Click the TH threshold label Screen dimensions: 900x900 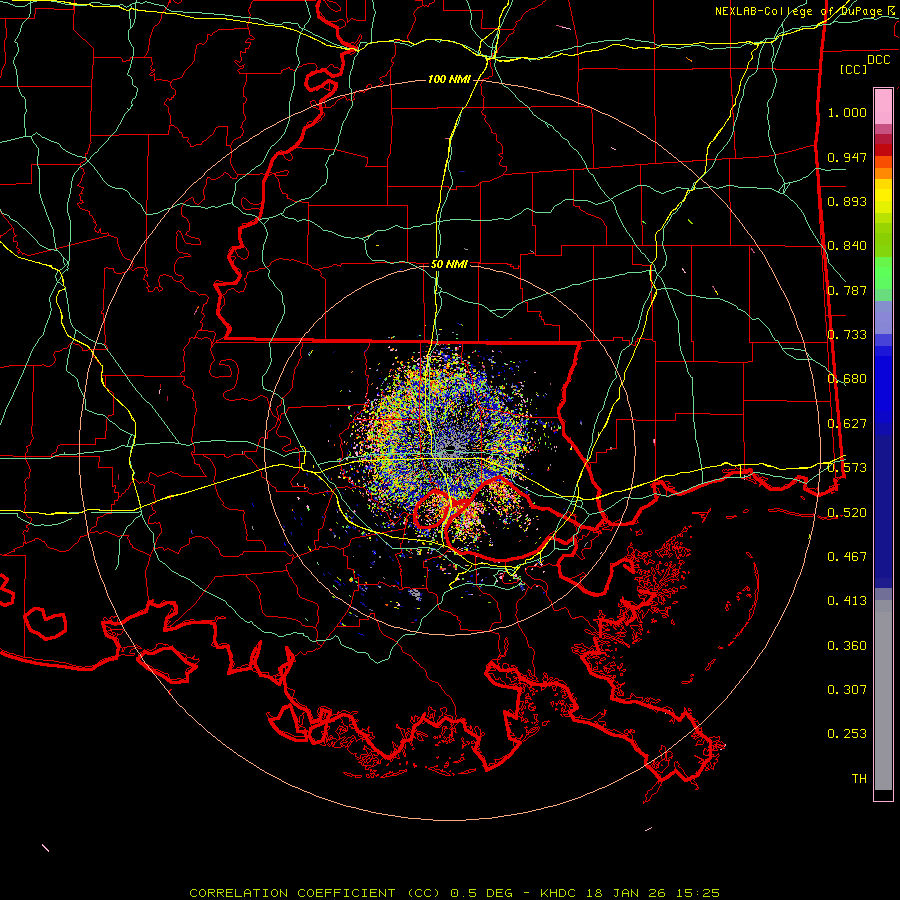click(x=859, y=779)
